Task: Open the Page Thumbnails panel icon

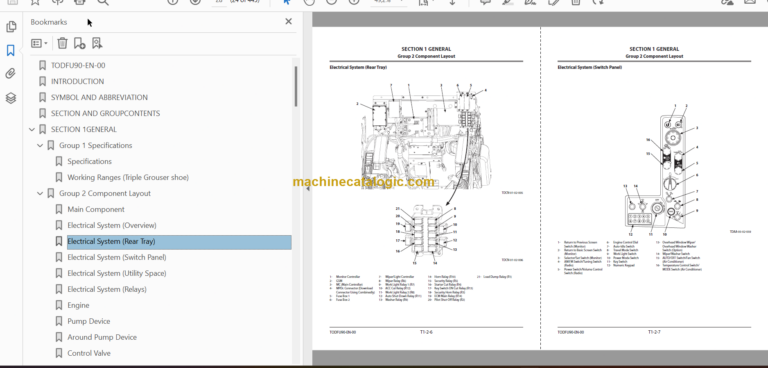Action: coord(11,27)
